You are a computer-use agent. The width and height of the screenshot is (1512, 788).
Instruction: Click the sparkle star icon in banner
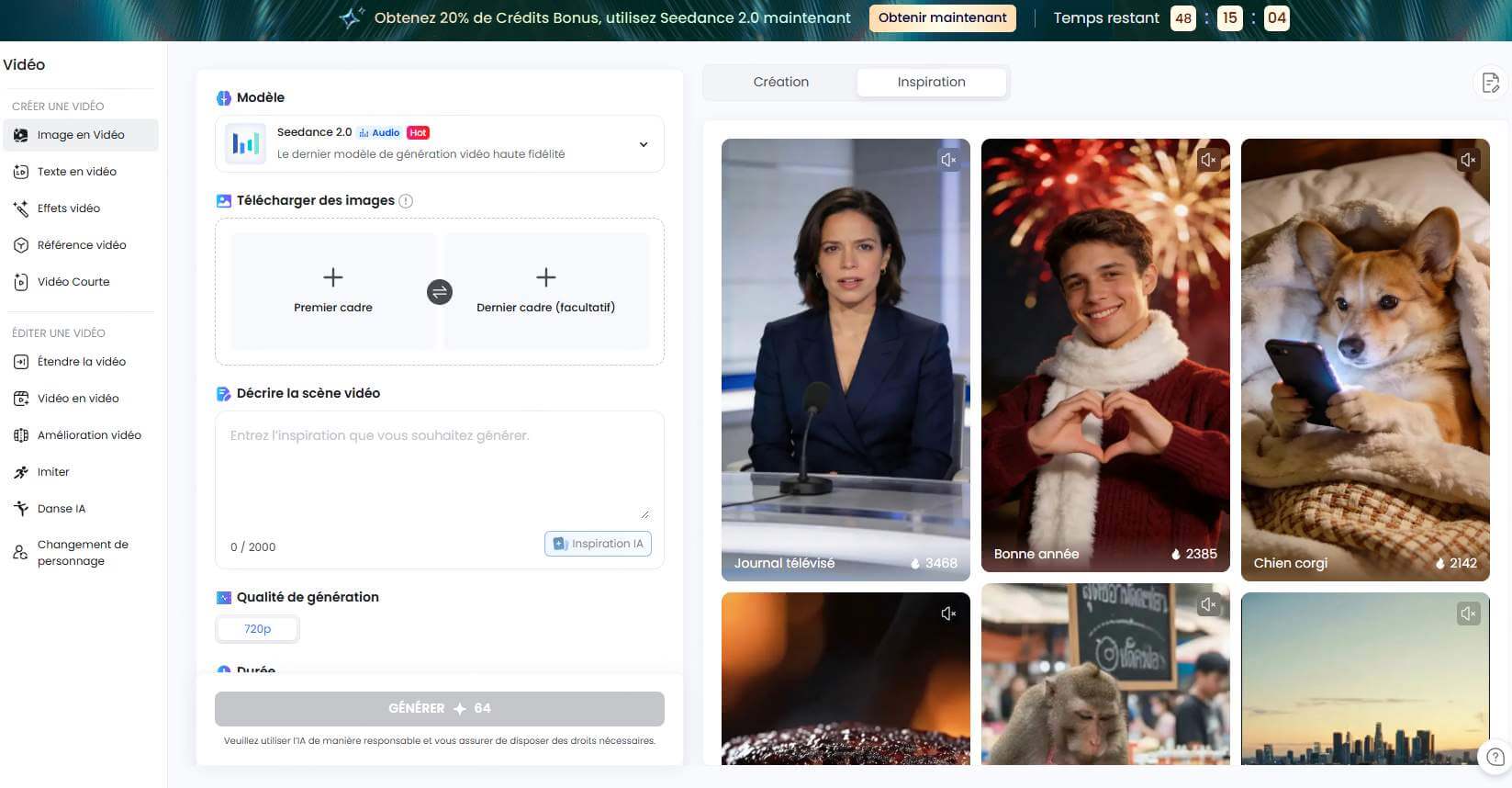[x=351, y=18]
